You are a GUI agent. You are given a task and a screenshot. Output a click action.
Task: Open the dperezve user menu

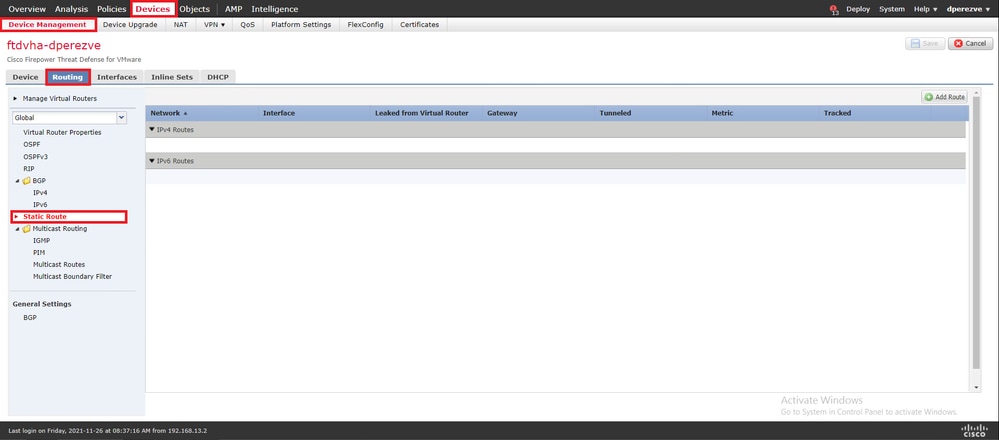point(968,10)
